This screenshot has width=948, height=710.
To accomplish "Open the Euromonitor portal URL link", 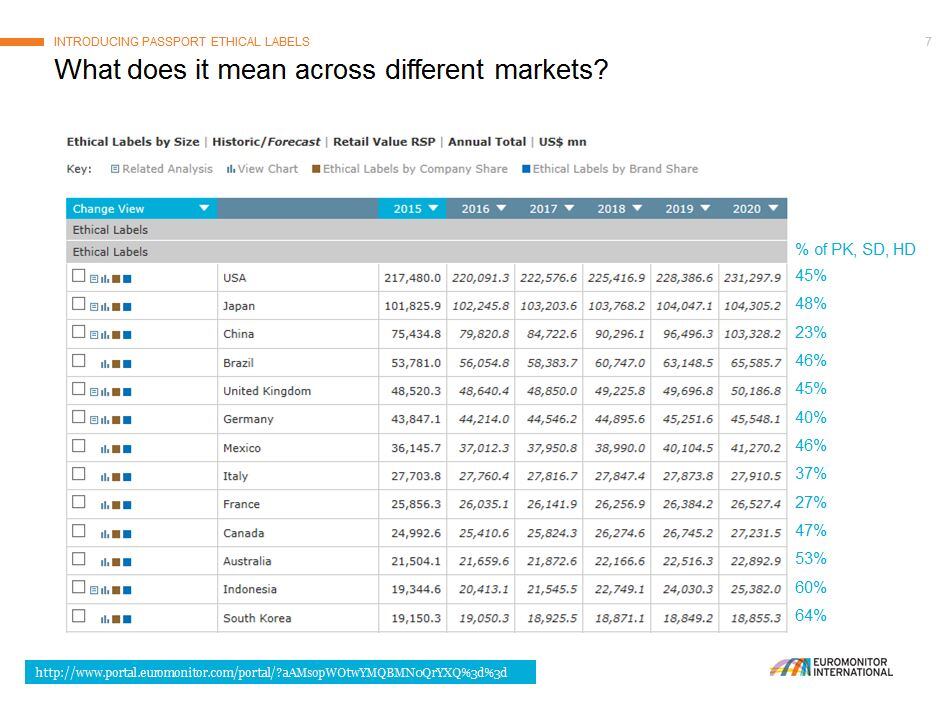I will (x=271, y=672).
